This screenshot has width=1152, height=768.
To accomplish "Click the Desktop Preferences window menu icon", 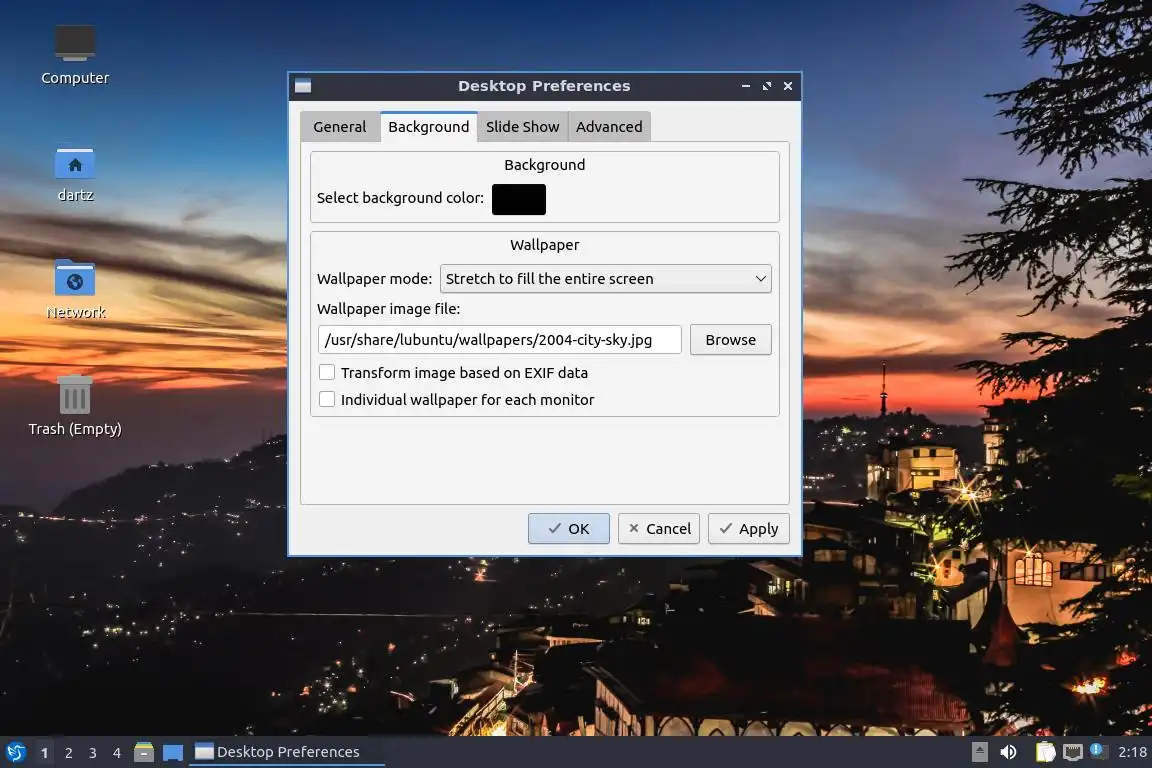I will pos(303,86).
